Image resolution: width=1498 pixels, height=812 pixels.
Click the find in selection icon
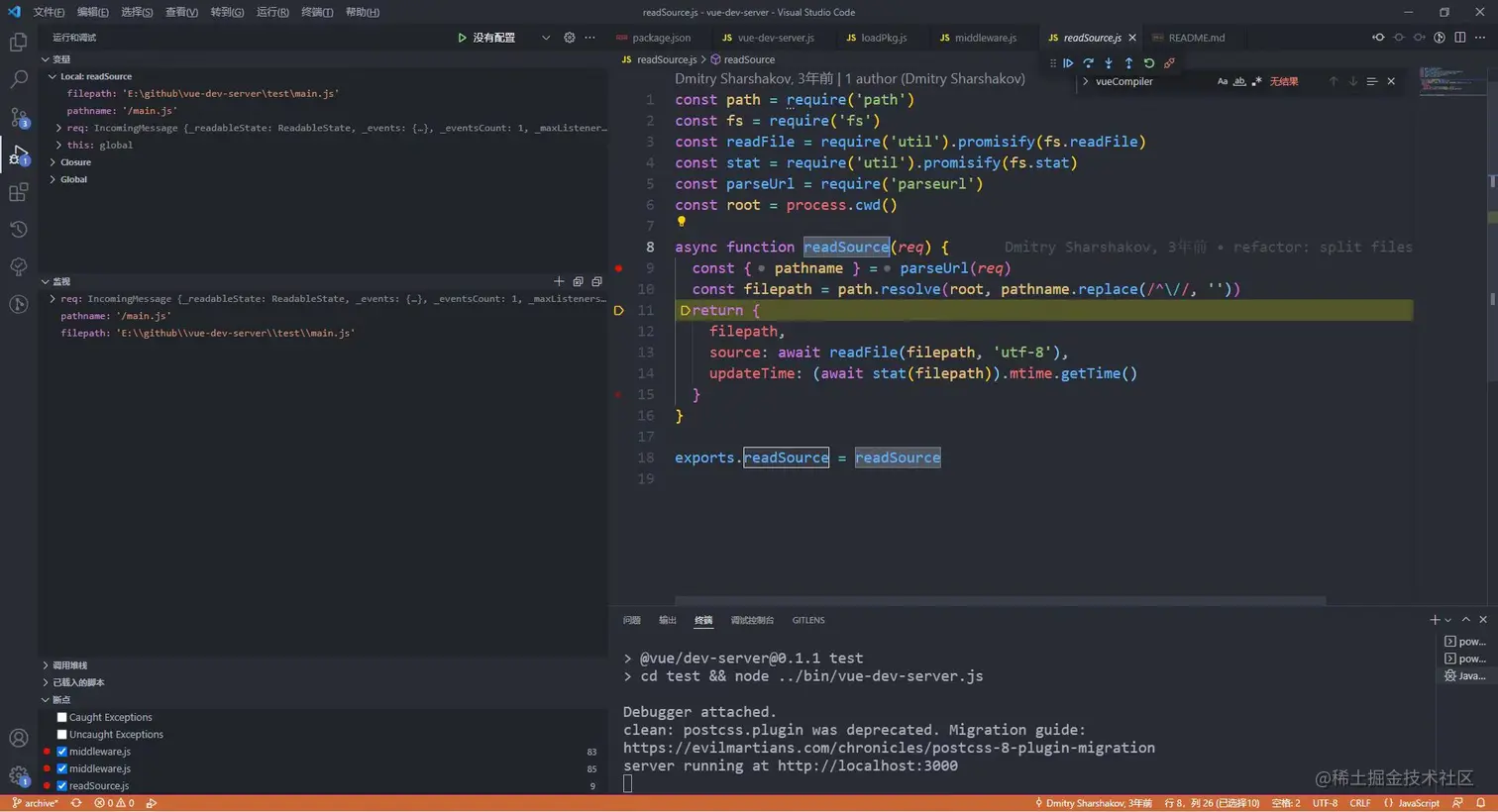pyautogui.click(x=1371, y=81)
